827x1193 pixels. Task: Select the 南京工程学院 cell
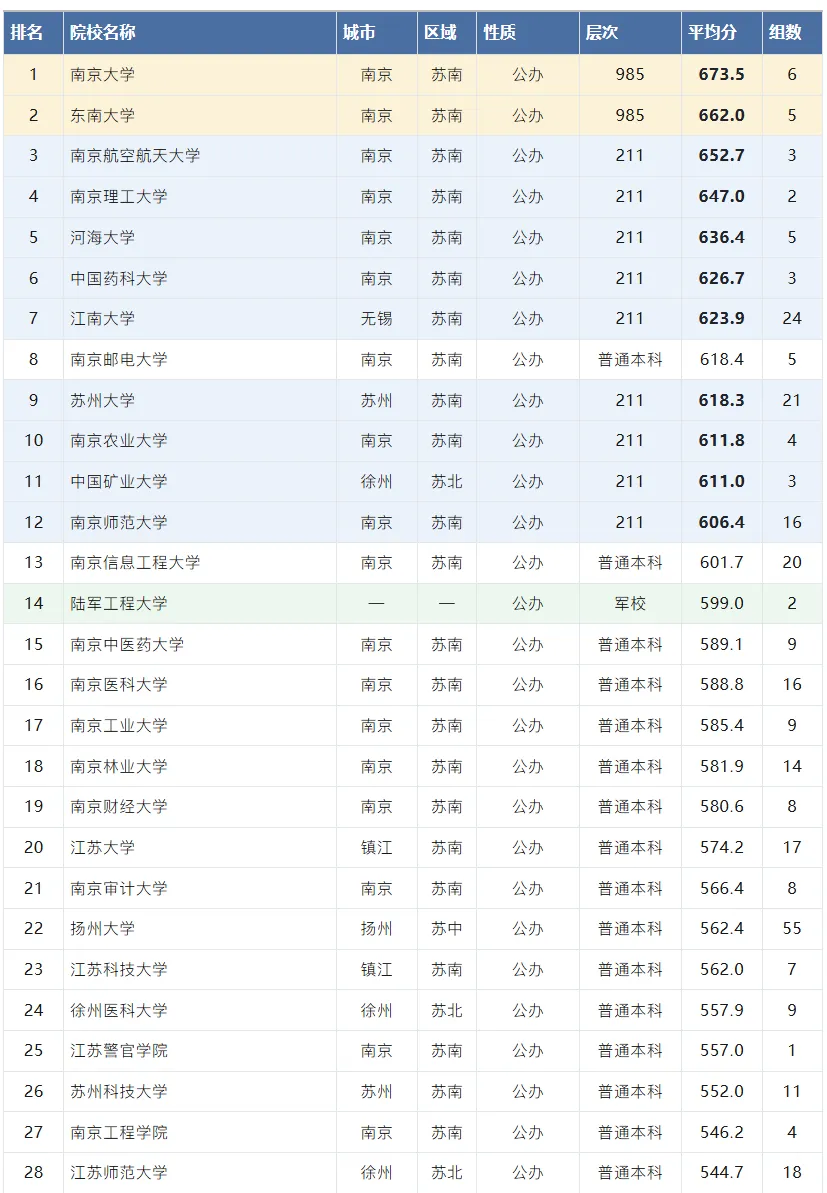click(199, 1133)
